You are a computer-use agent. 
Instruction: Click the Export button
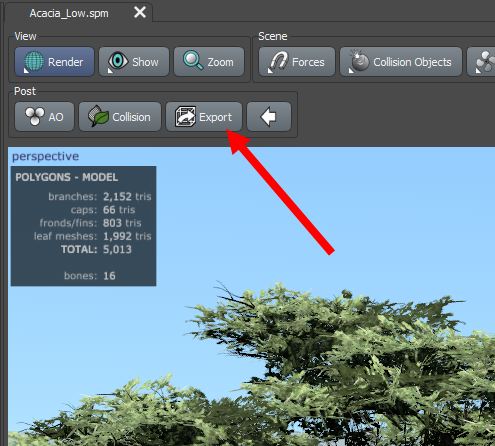coord(204,117)
